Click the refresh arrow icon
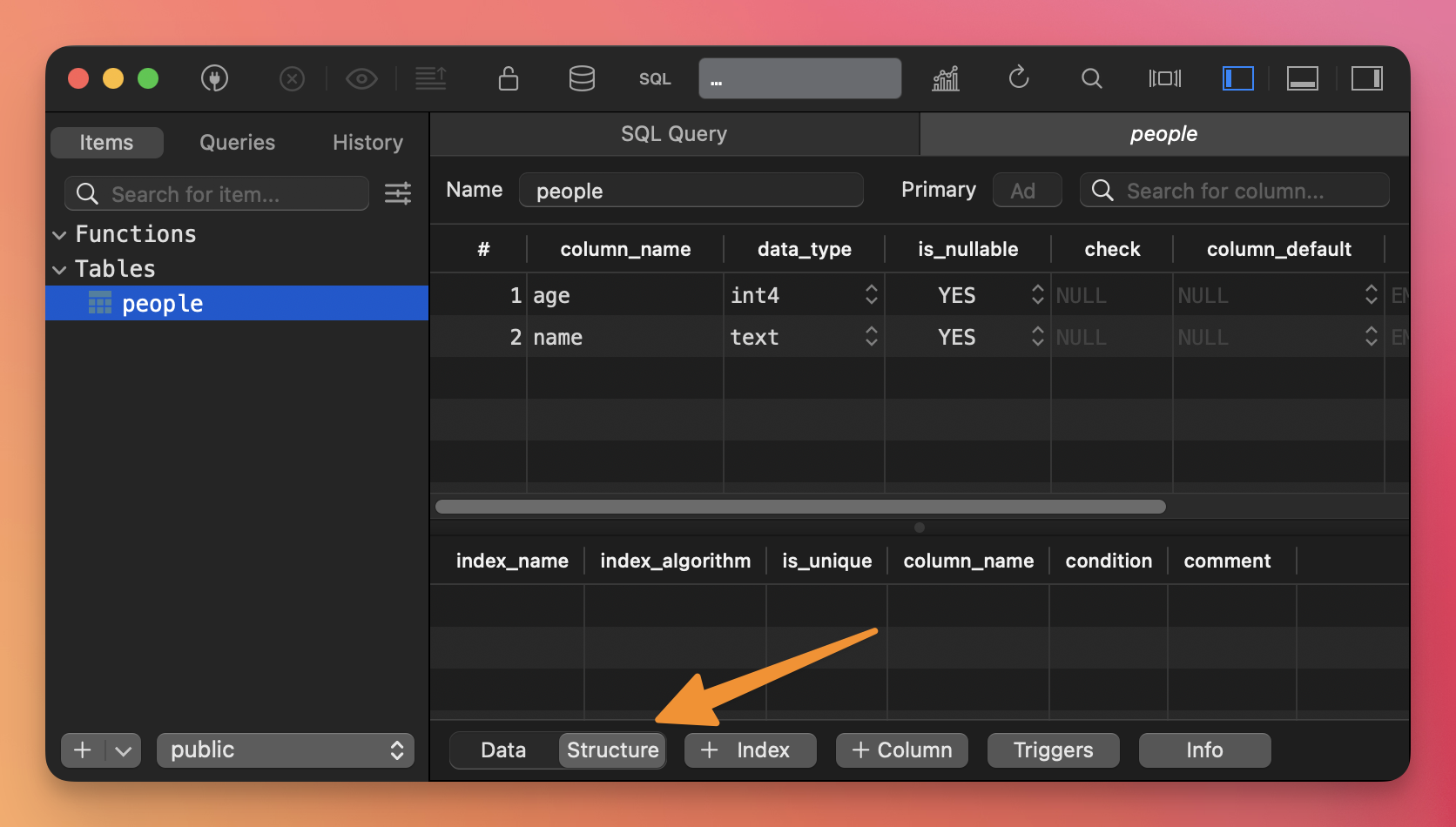This screenshot has height=827, width=1456. pyautogui.click(x=1019, y=79)
